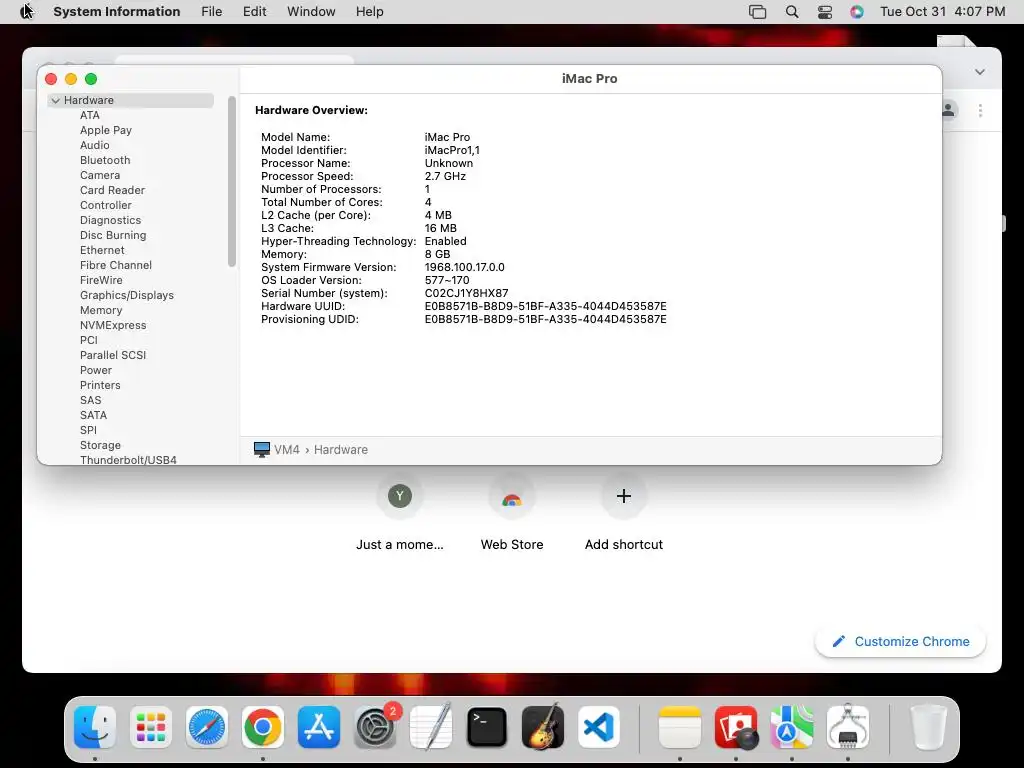Open System Information chip icon in dock
Screen dimensions: 1024x768
pyautogui.click(x=848, y=727)
